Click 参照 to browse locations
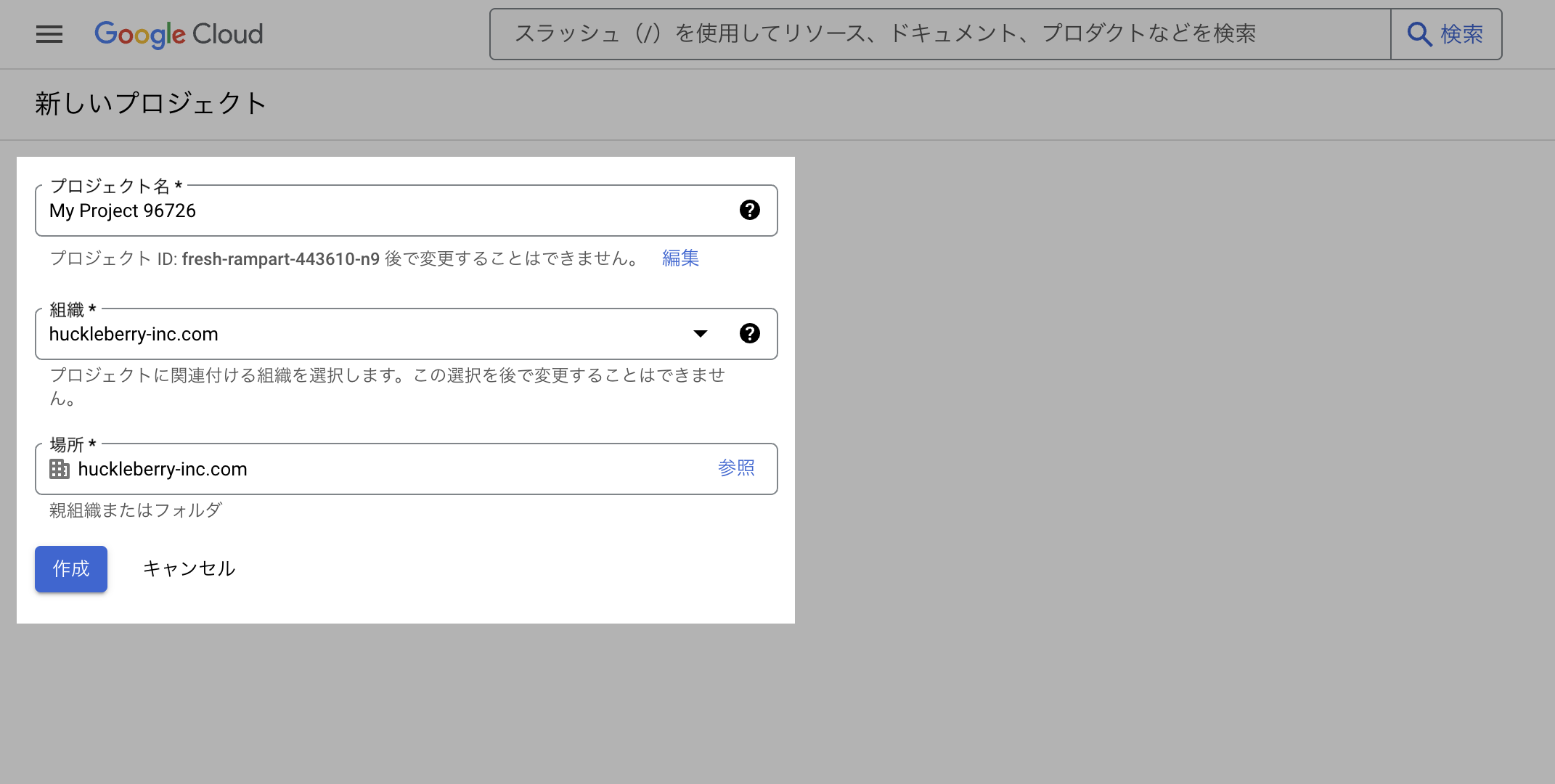1555x784 pixels. 736,468
